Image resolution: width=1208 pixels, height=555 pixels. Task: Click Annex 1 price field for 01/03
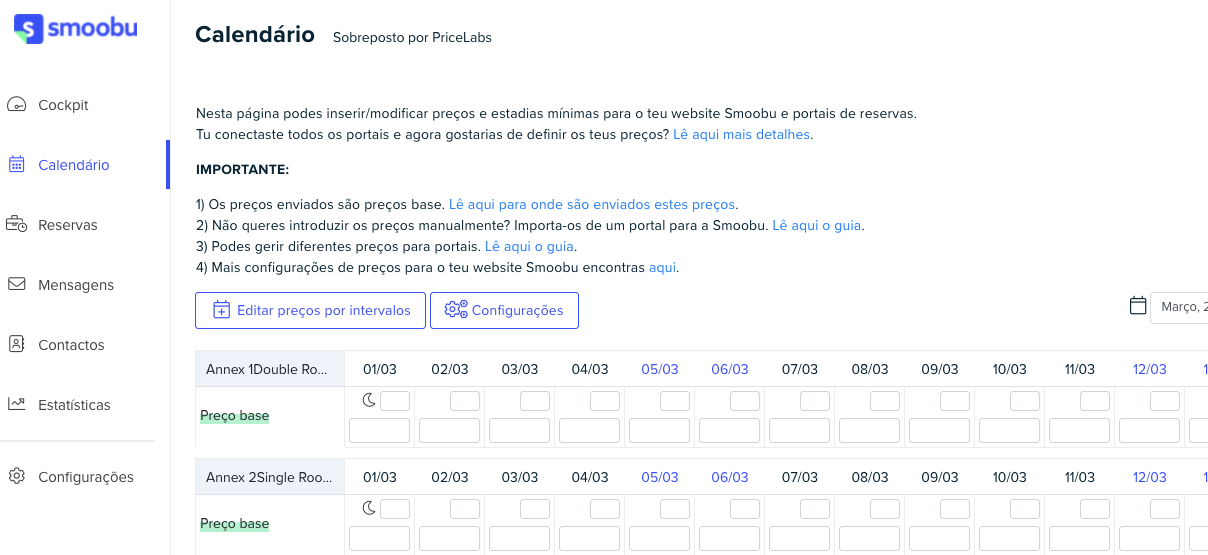(379, 431)
